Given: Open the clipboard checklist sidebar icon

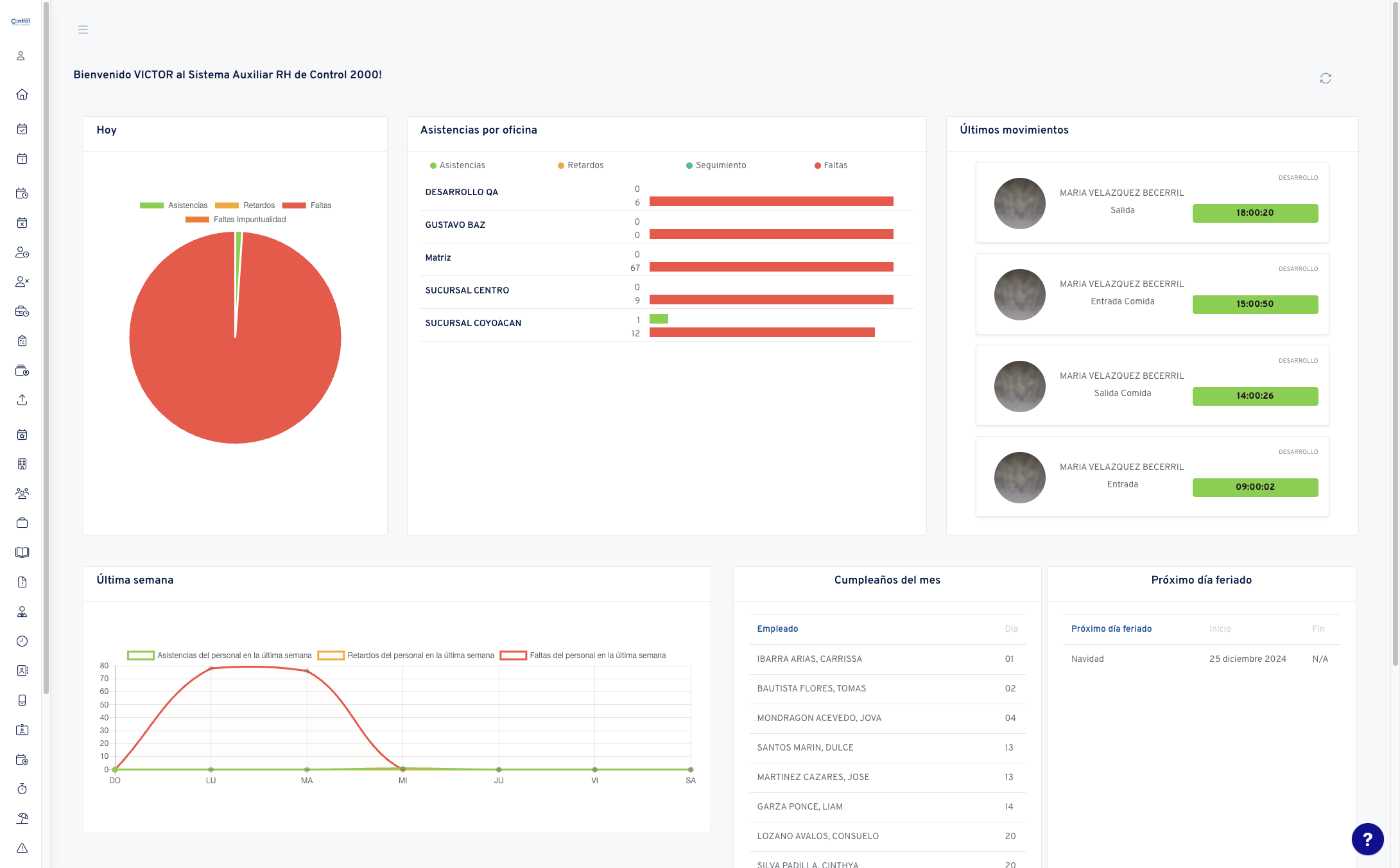Looking at the screenshot, I should click(22, 341).
